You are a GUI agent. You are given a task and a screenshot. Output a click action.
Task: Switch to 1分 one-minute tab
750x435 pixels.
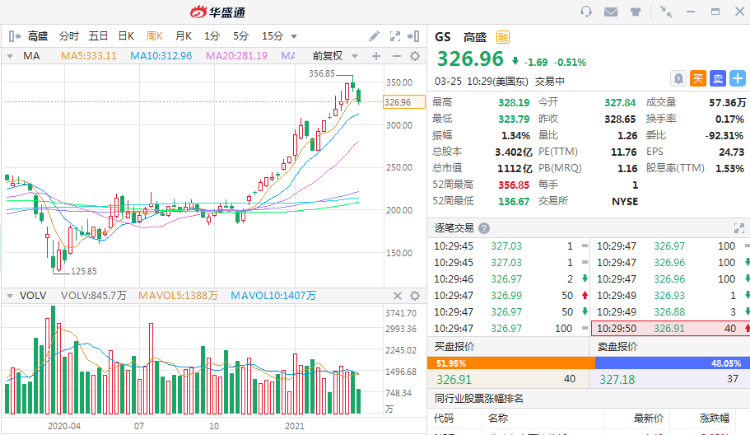212,36
